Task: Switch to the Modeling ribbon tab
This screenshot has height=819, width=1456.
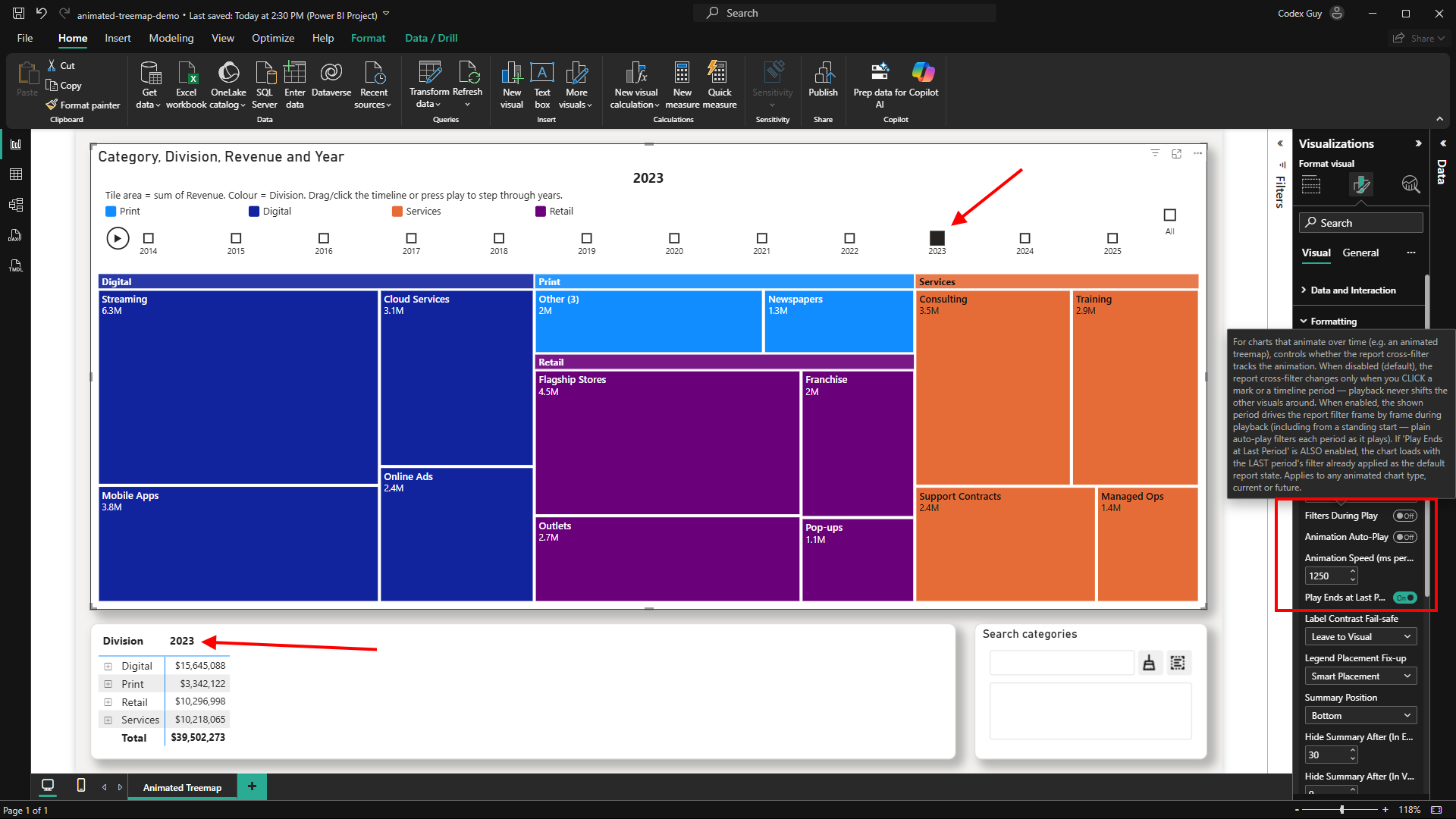Action: pos(171,38)
